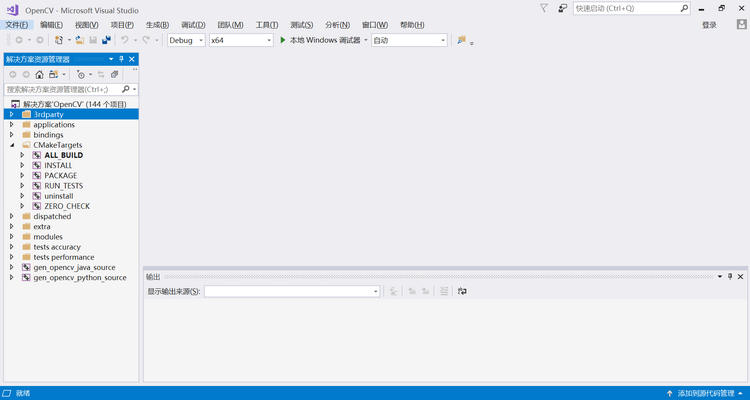750x400 pixels.
Task: Select gen_opencv_python_source project
Action: [80, 278]
